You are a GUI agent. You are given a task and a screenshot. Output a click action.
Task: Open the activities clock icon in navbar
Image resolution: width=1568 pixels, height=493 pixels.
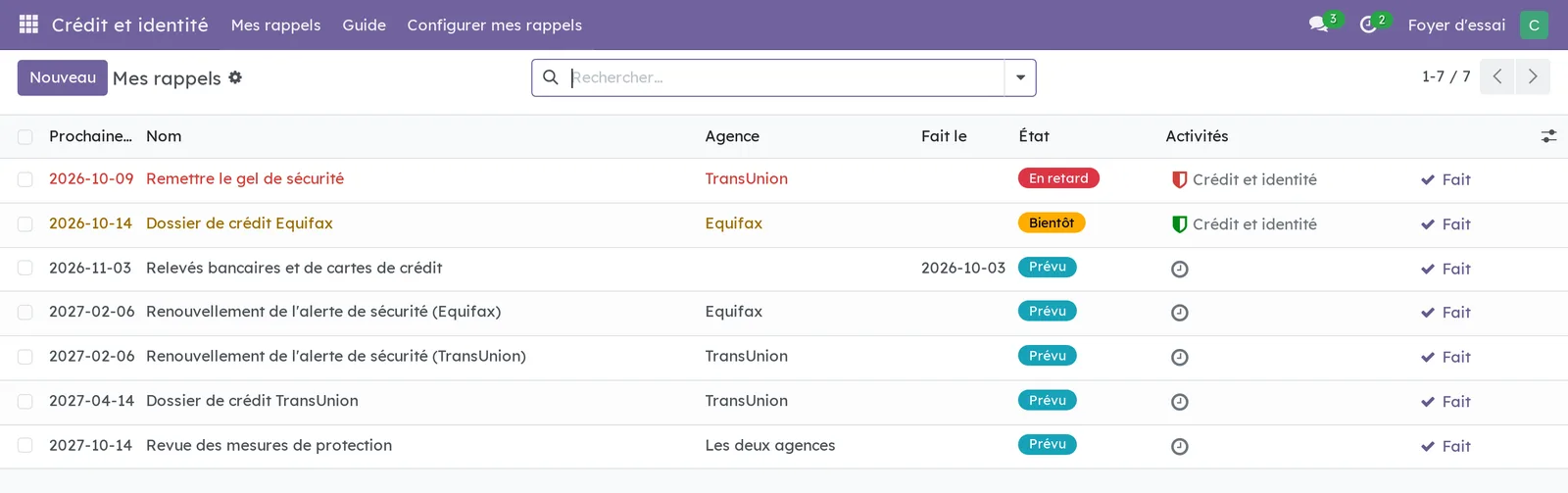tap(1368, 25)
